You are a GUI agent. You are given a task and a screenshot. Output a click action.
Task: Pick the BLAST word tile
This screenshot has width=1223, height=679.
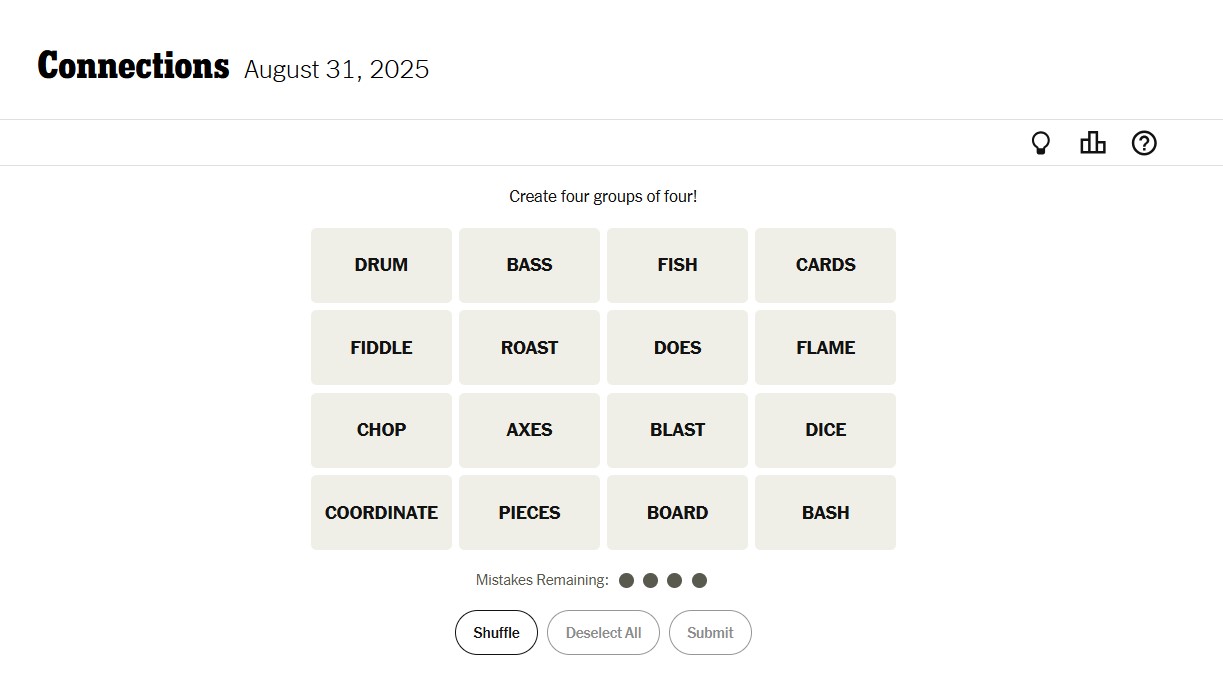pyautogui.click(x=677, y=430)
